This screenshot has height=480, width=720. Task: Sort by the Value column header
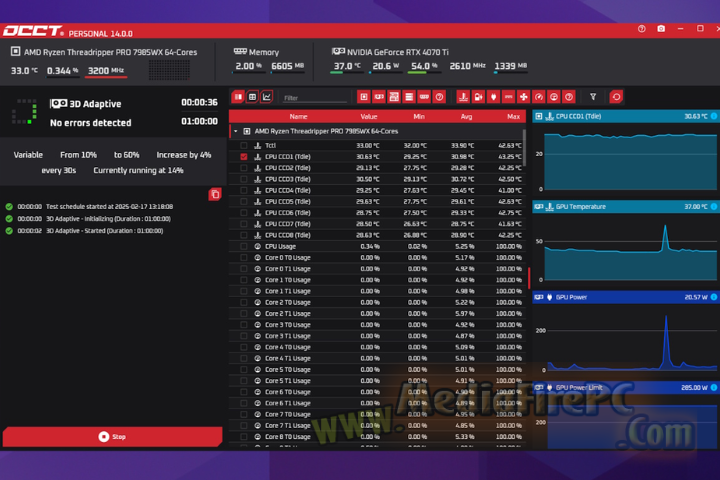(x=369, y=117)
